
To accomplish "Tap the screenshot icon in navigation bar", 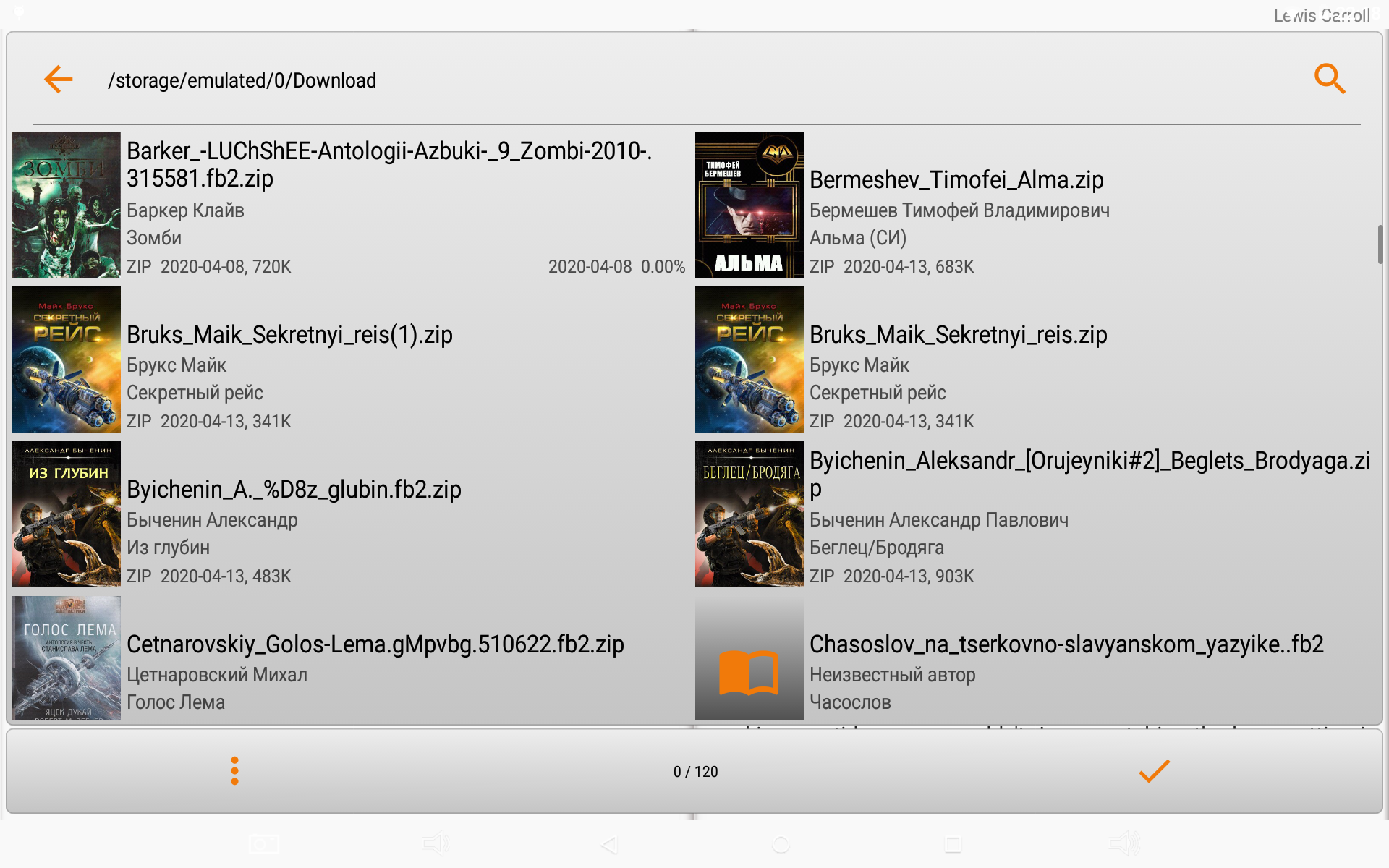I will pos(264,844).
